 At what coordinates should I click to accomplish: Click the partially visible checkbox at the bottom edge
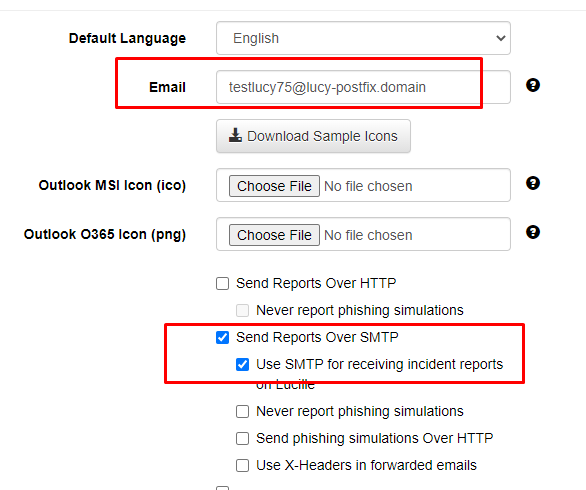point(222,488)
